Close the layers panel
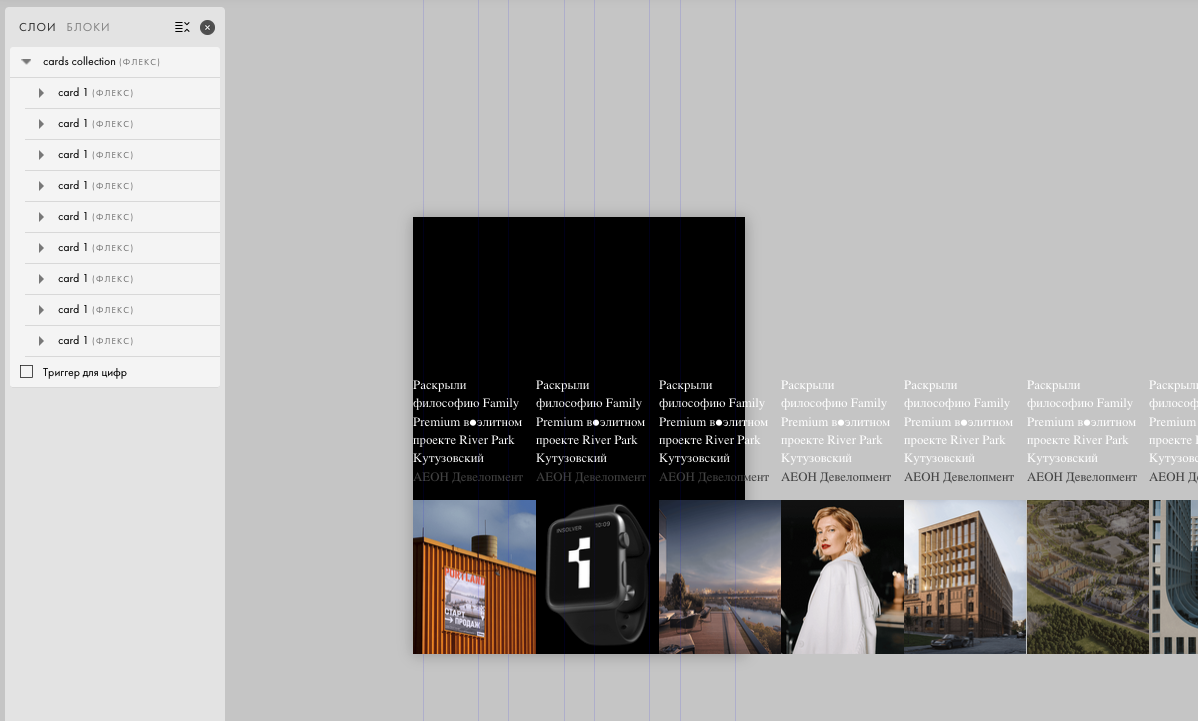The width and height of the screenshot is (1198, 721). coord(207,27)
